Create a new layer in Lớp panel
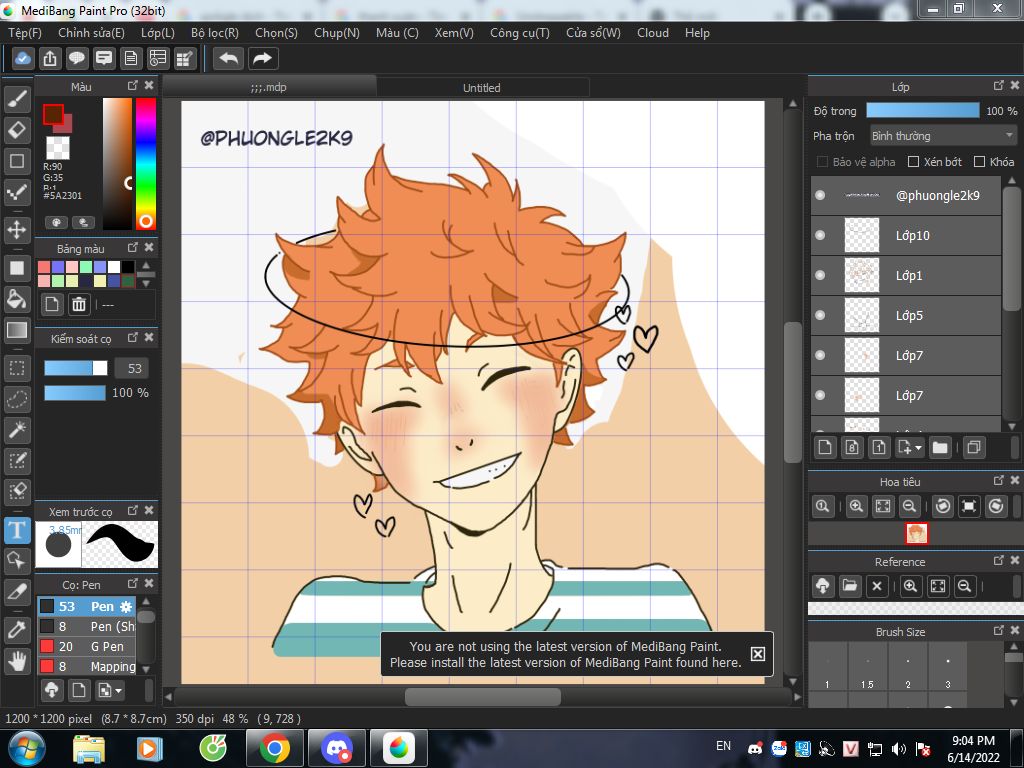 [825, 447]
